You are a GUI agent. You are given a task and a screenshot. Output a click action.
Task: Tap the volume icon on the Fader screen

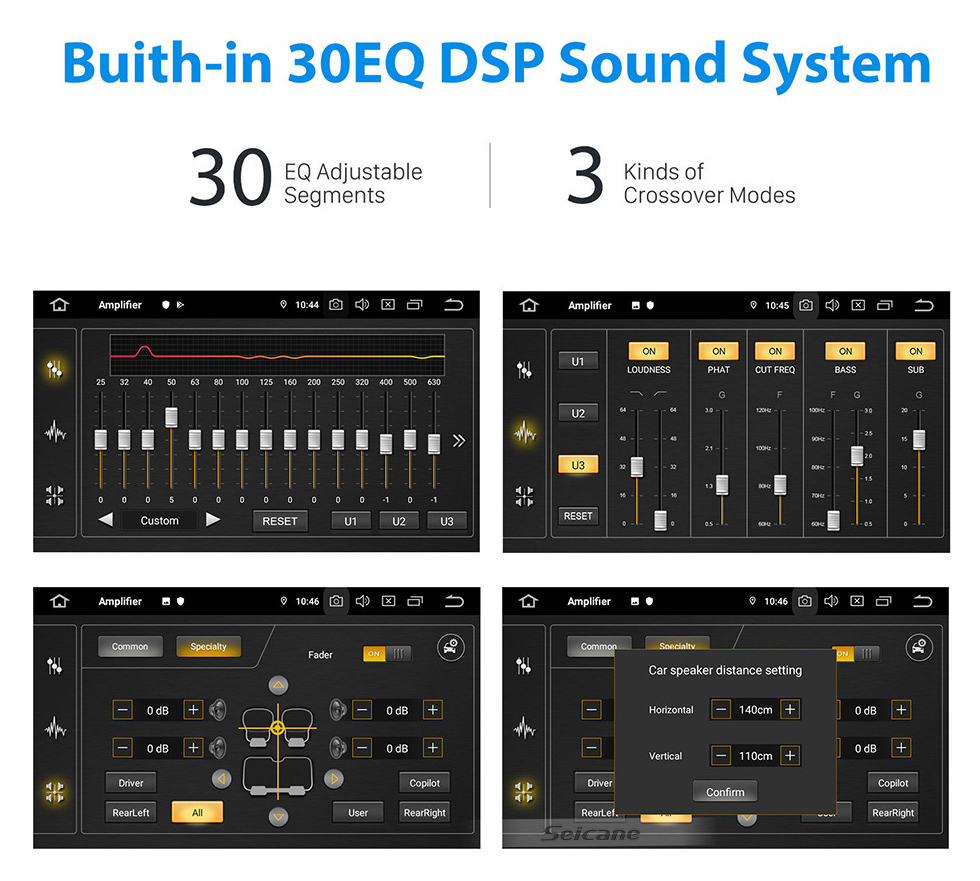click(362, 601)
